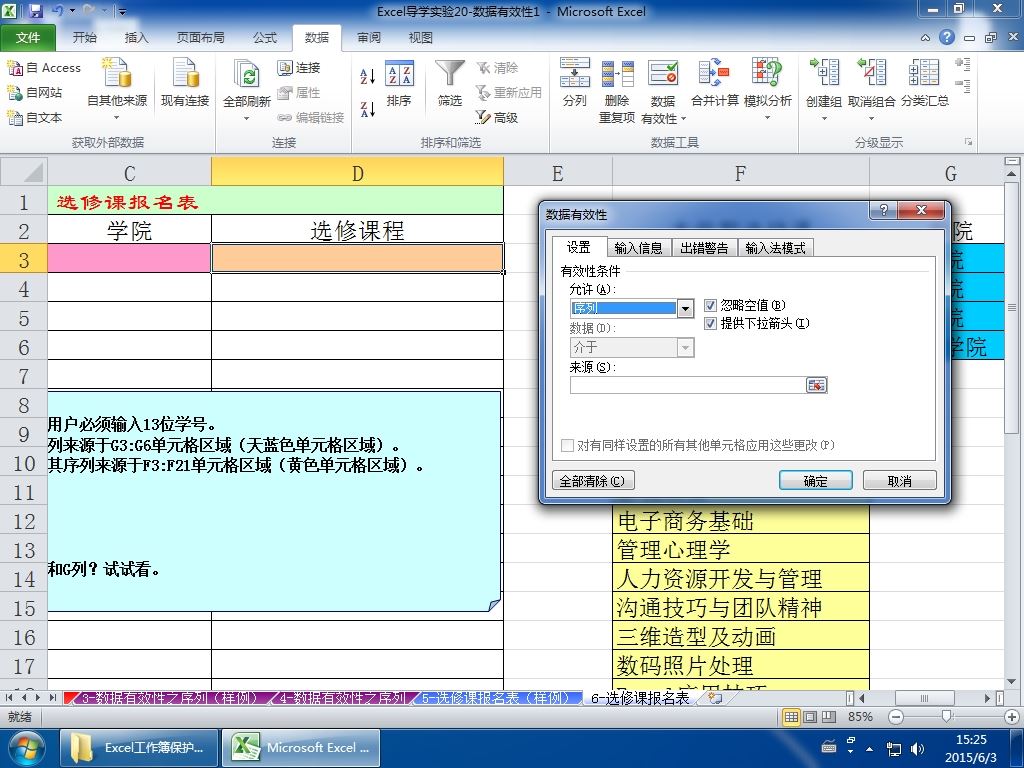Switch to Formulas (公式) ribbon tab
The image size is (1024, 768).
264,38
